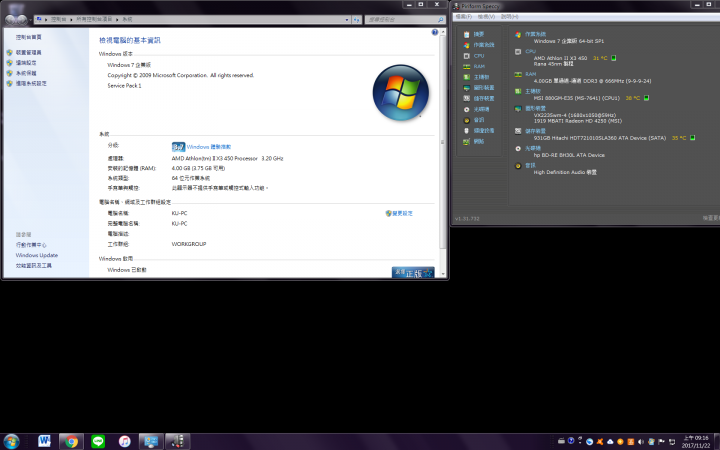
Task: Open Audio section in Speccy sidebar
Action: [478, 120]
